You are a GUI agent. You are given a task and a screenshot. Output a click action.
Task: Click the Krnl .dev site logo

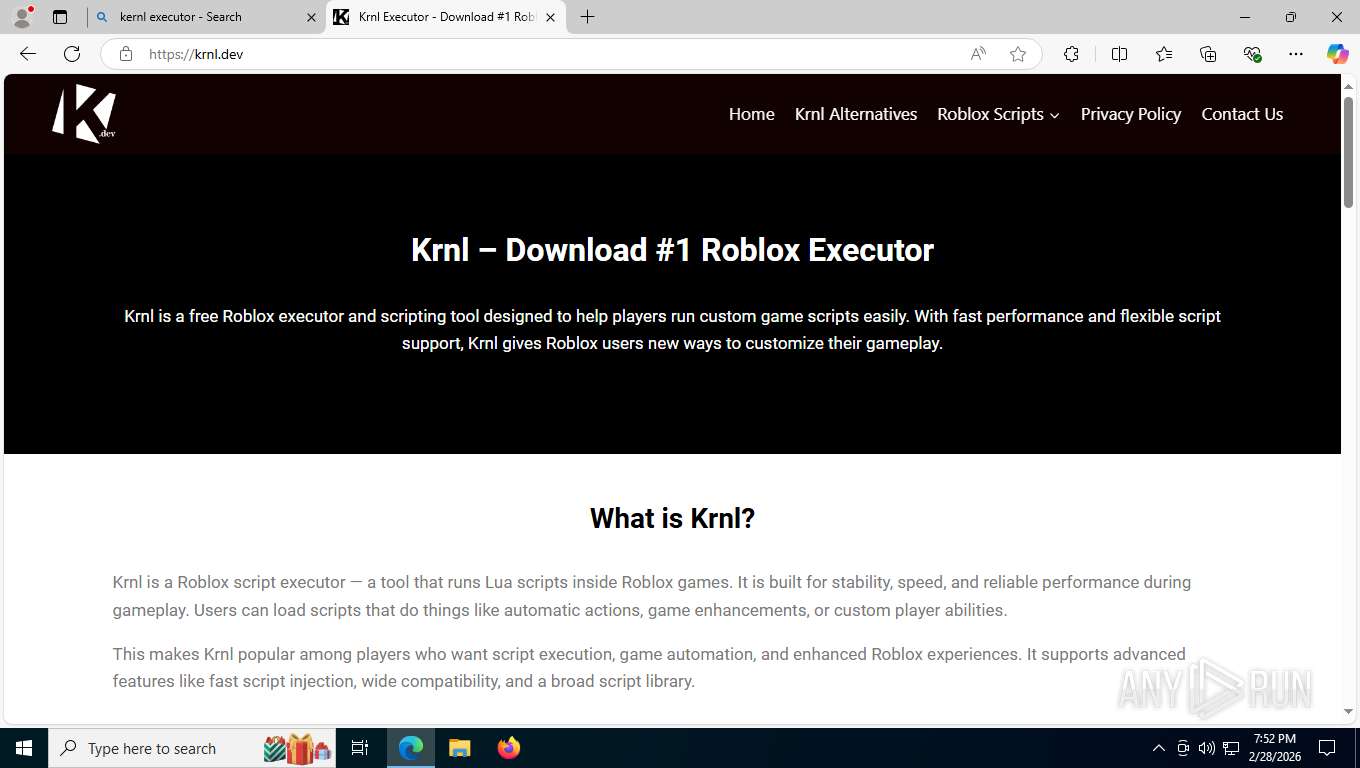click(x=84, y=114)
